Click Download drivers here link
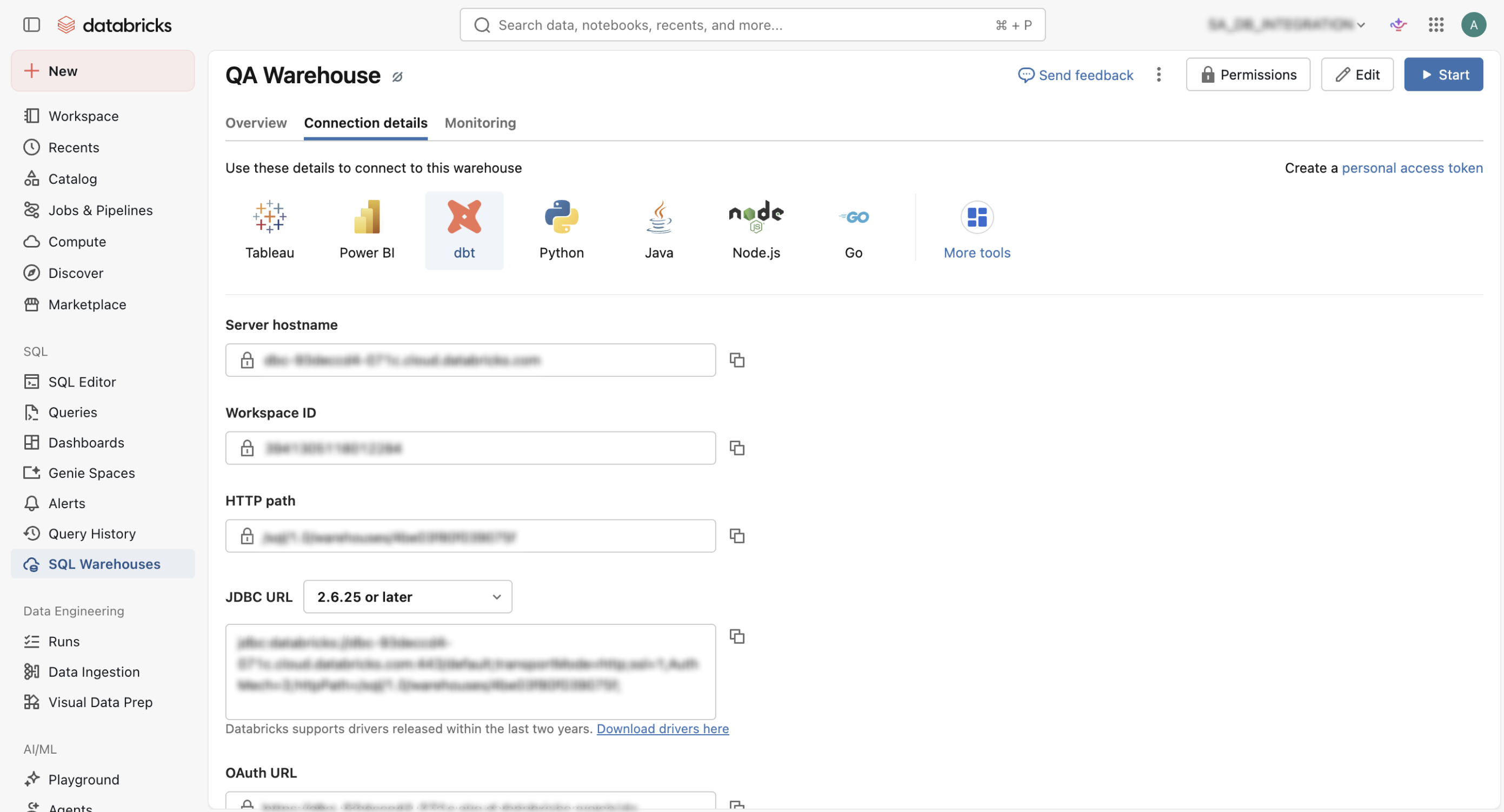 tap(663, 729)
